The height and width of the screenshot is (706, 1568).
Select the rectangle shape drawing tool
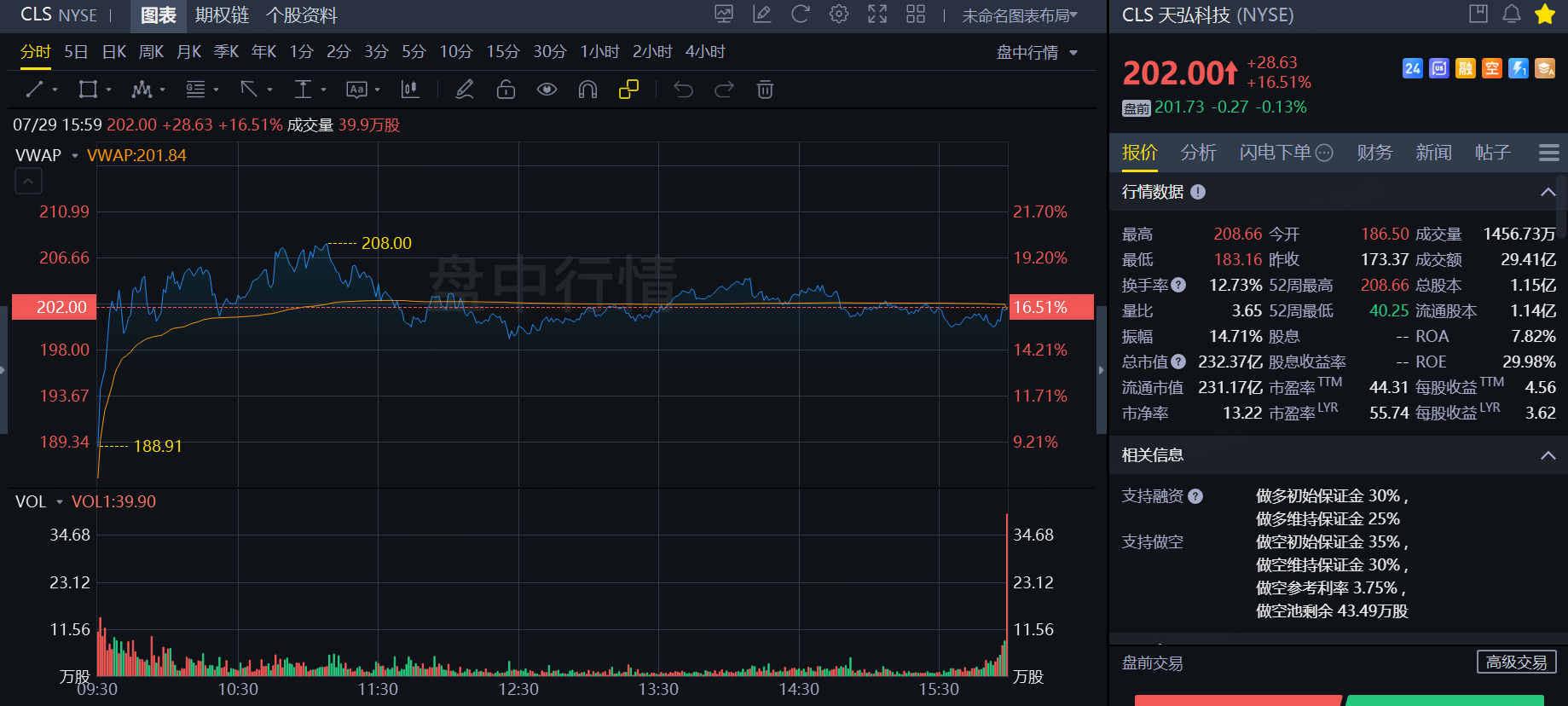click(87, 90)
